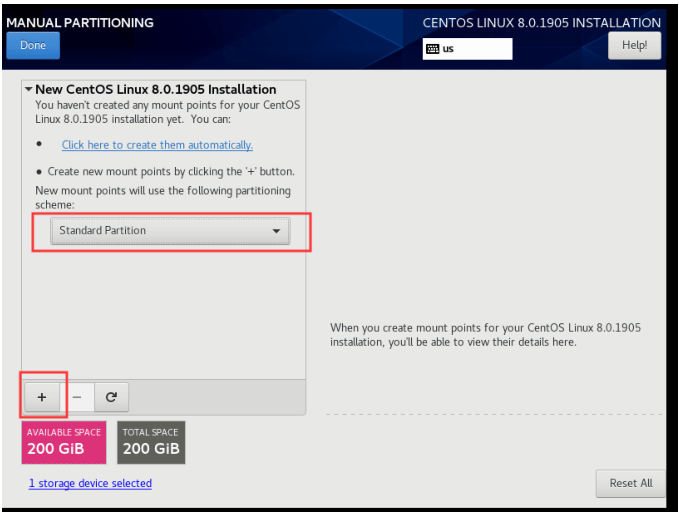Click the reload storage configuration icon

coord(111,397)
